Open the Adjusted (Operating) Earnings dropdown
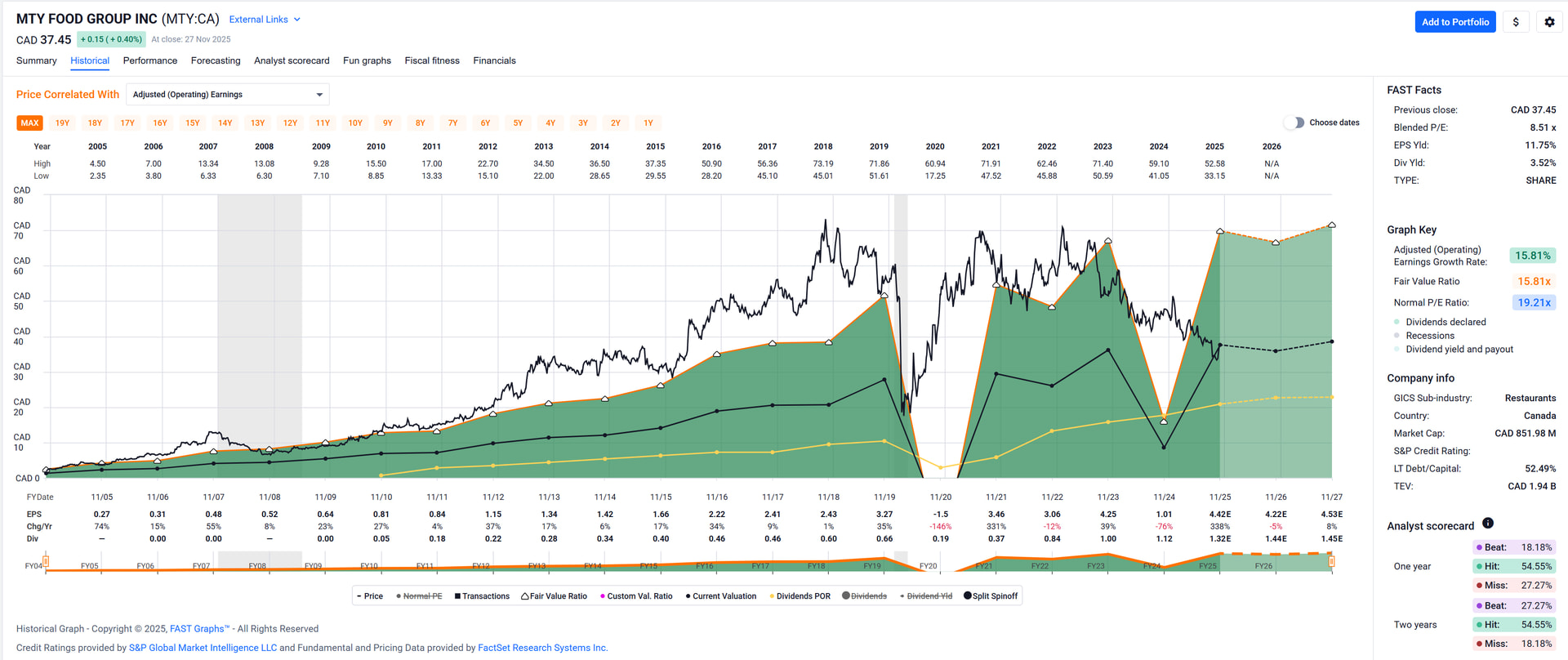This screenshot has width=1568, height=660. pyautogui.click(x=228, y=95)
